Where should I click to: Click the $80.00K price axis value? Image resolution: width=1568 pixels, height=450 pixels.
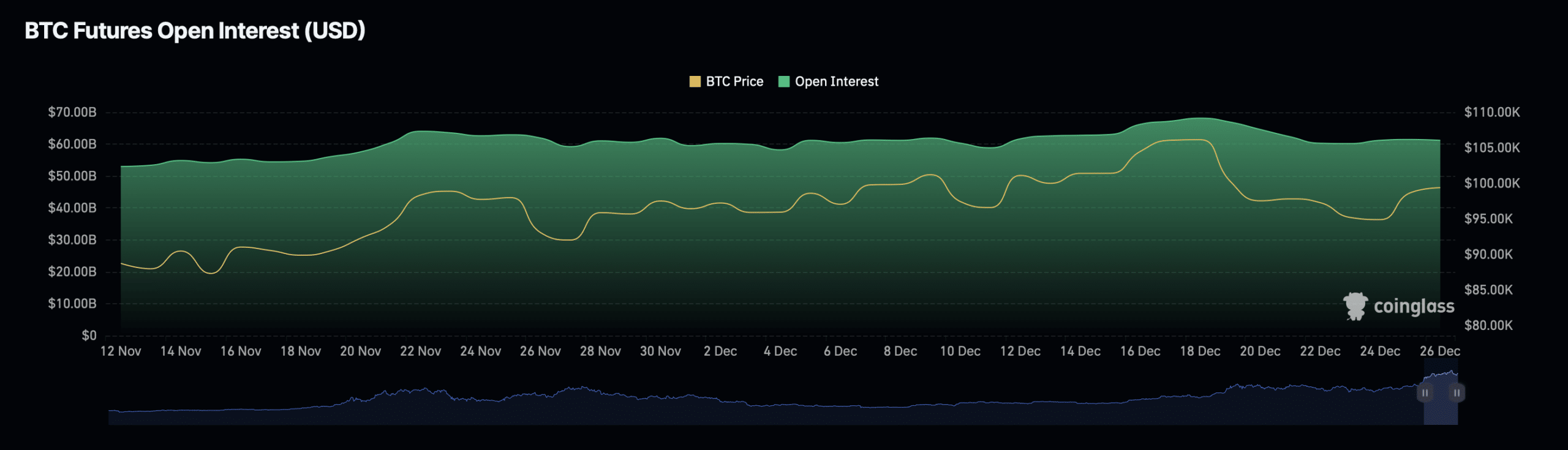tap(1488, 326)
